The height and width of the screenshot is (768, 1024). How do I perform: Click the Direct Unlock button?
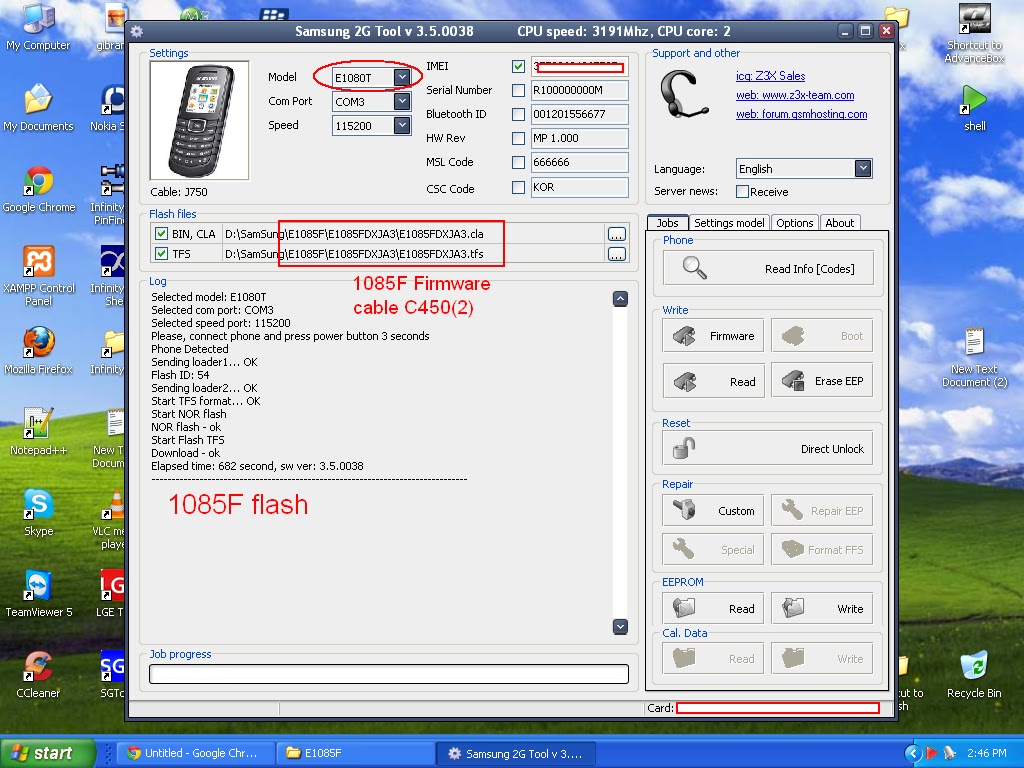[768, 449]
